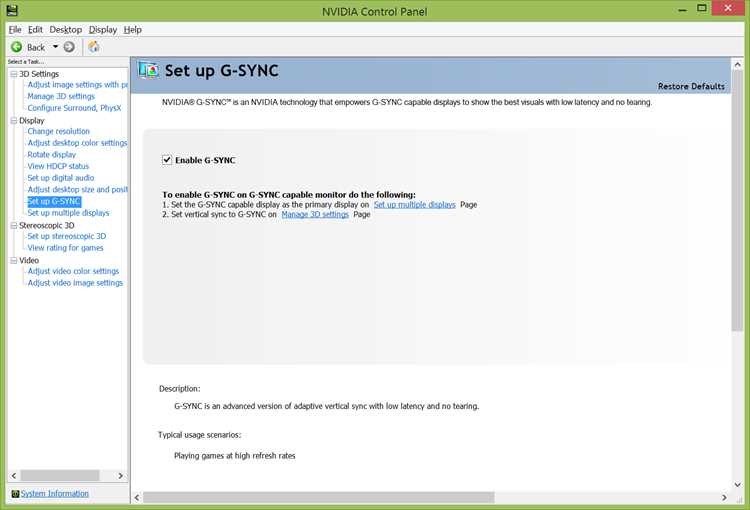The height and width of the screenshot is (510, 750).
Task: Click the Stereoscopic 3D category label
Action: tap(46, 225)
